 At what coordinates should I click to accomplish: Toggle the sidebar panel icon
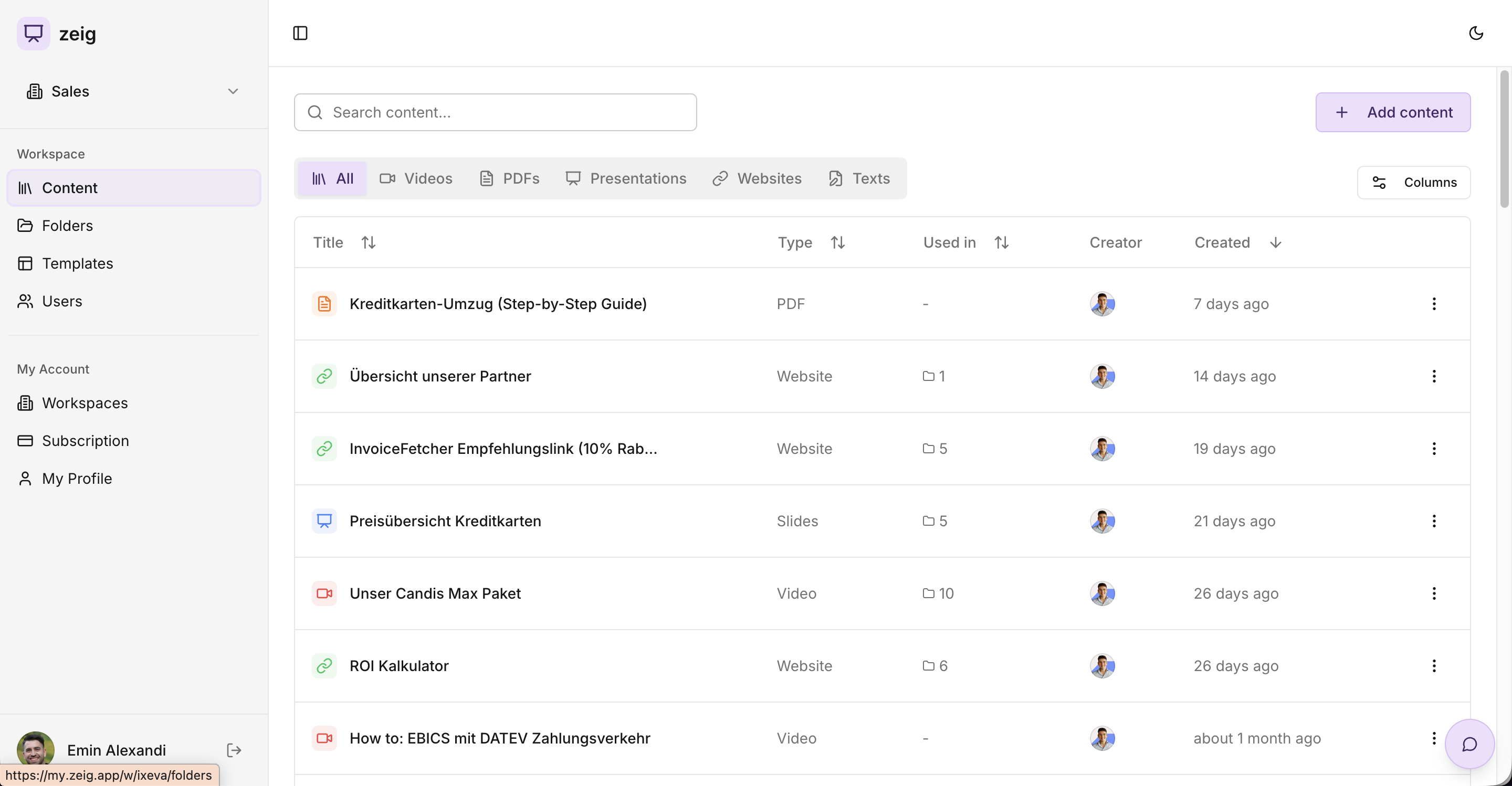coord(300,33)
